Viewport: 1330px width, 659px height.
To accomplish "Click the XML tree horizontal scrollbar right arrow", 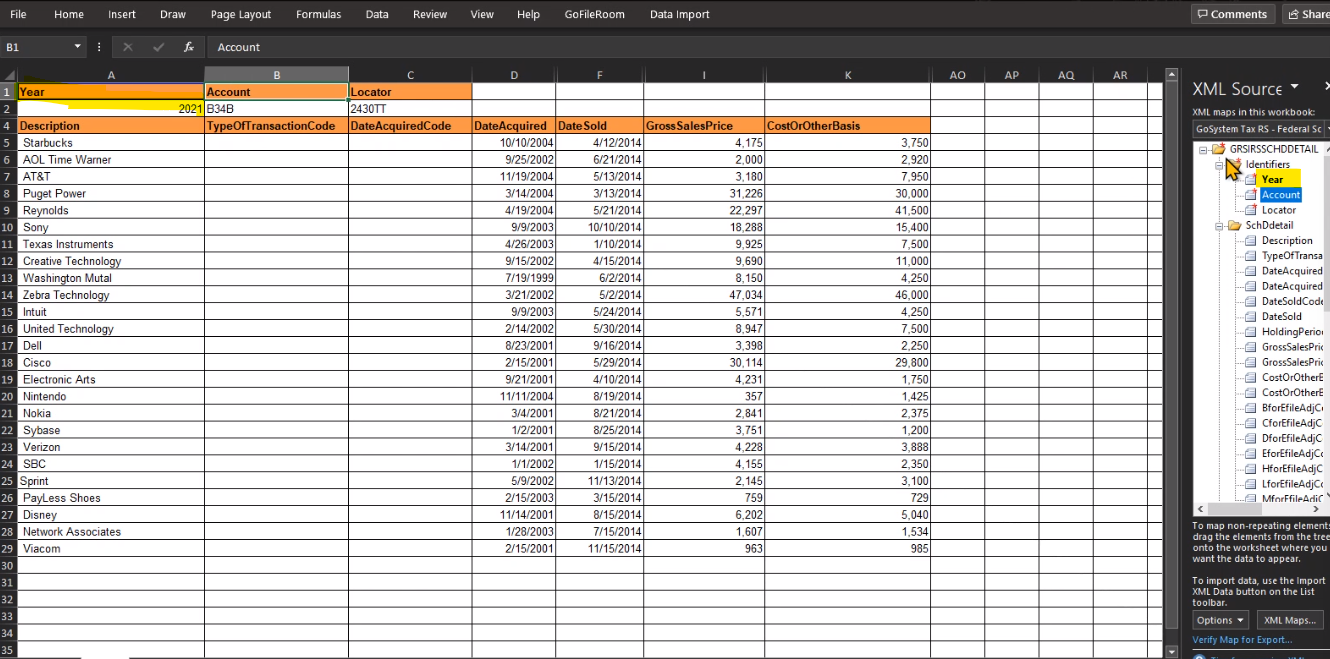I will 1316,509.
